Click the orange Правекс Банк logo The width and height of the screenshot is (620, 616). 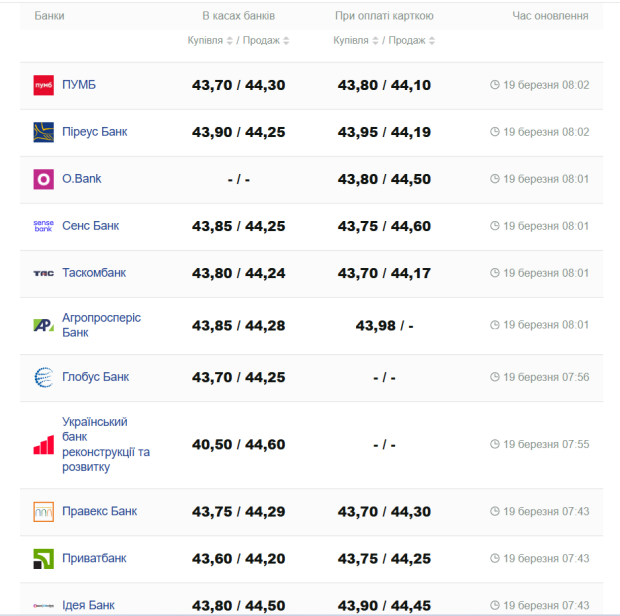(x=43, y=512)
